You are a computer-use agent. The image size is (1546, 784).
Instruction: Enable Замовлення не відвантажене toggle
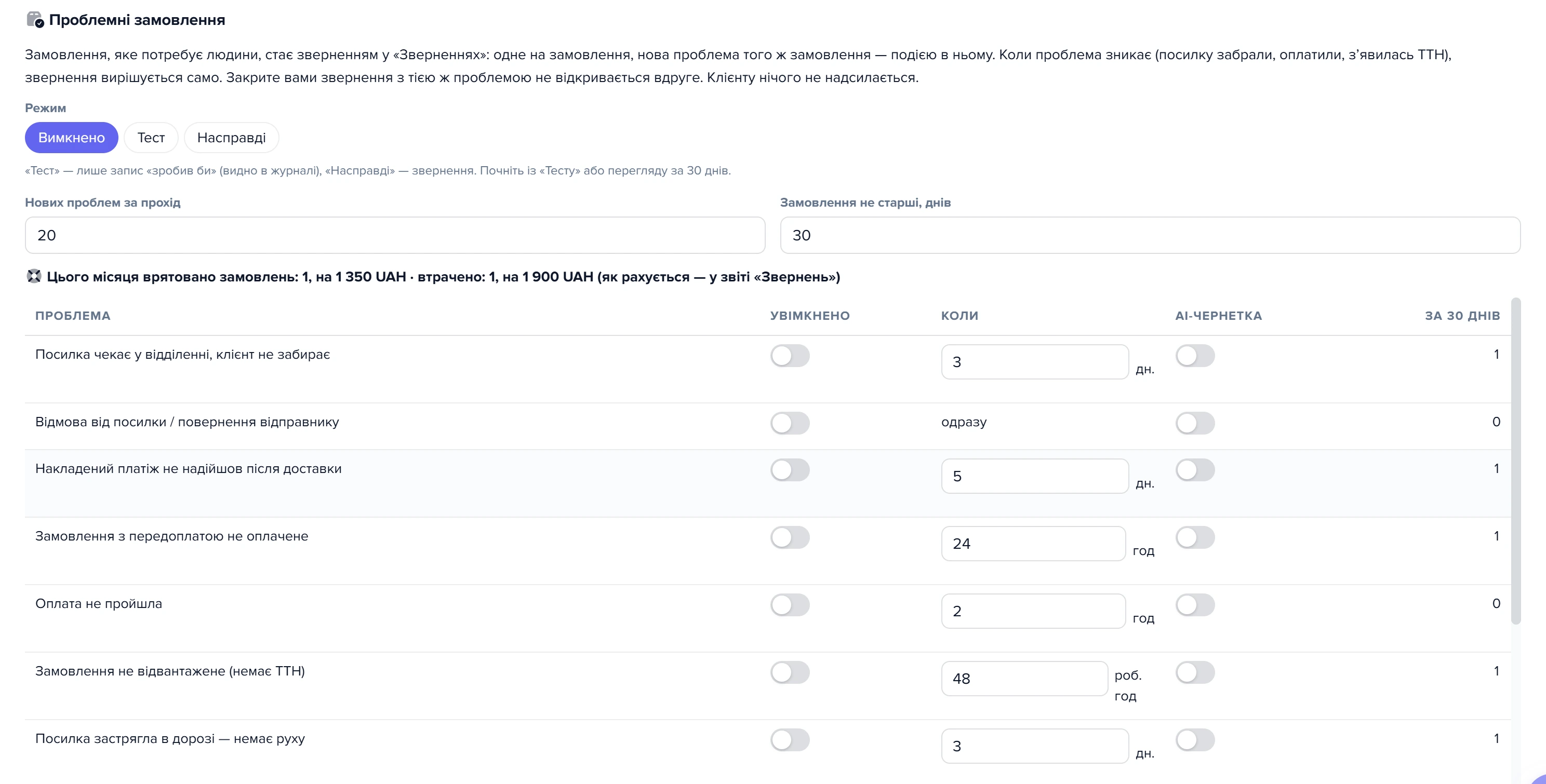[790, 672]
